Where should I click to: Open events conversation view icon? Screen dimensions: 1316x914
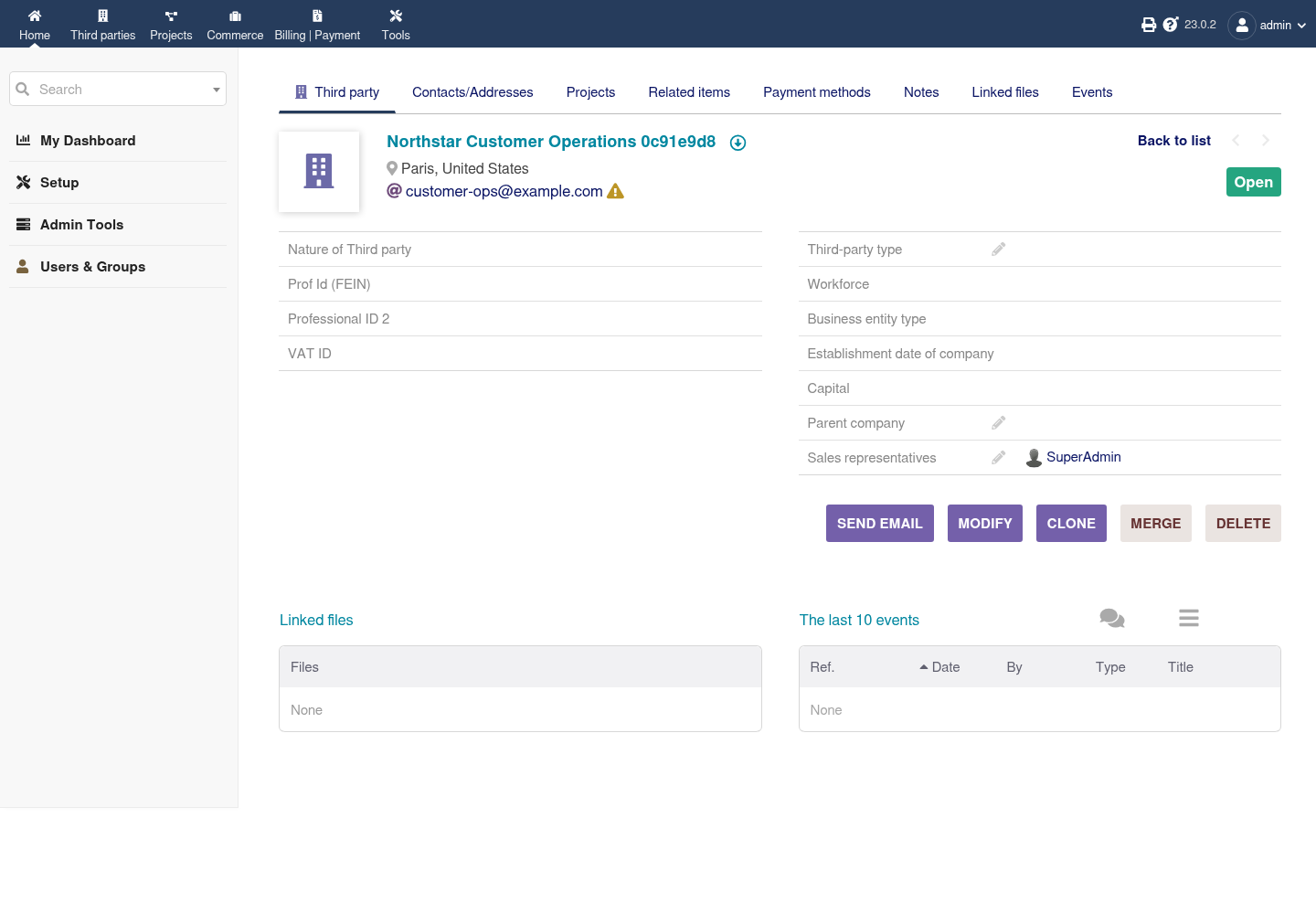(1112, 619)
